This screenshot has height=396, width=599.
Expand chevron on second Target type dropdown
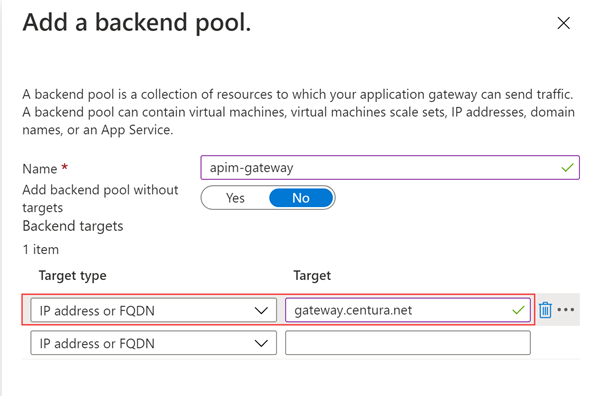click(x=261, y=343)
